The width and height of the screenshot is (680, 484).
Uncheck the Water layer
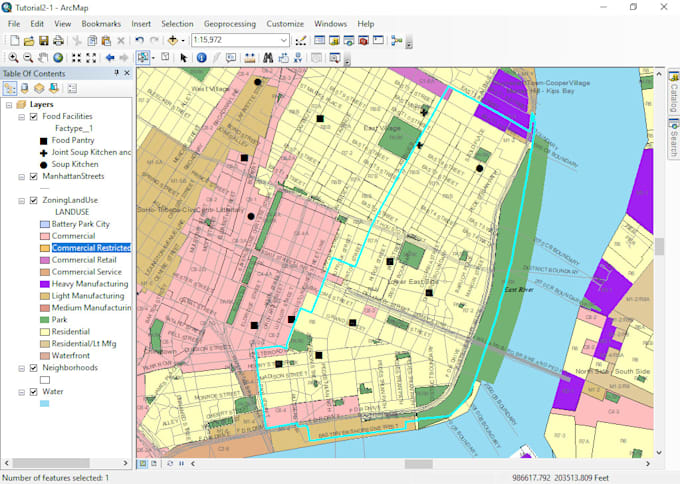33,392
